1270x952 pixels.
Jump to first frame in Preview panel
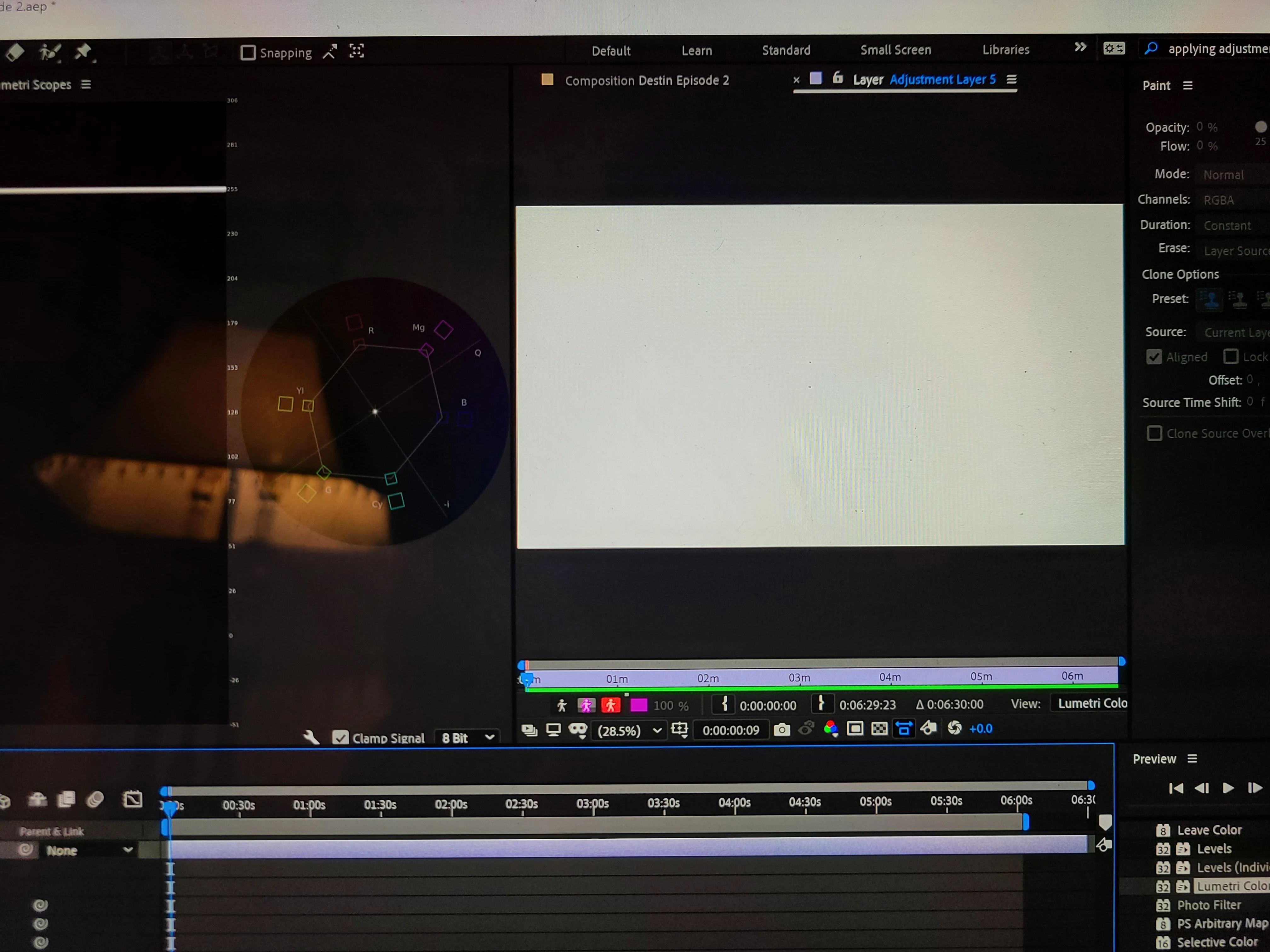tap(1176, 789)
